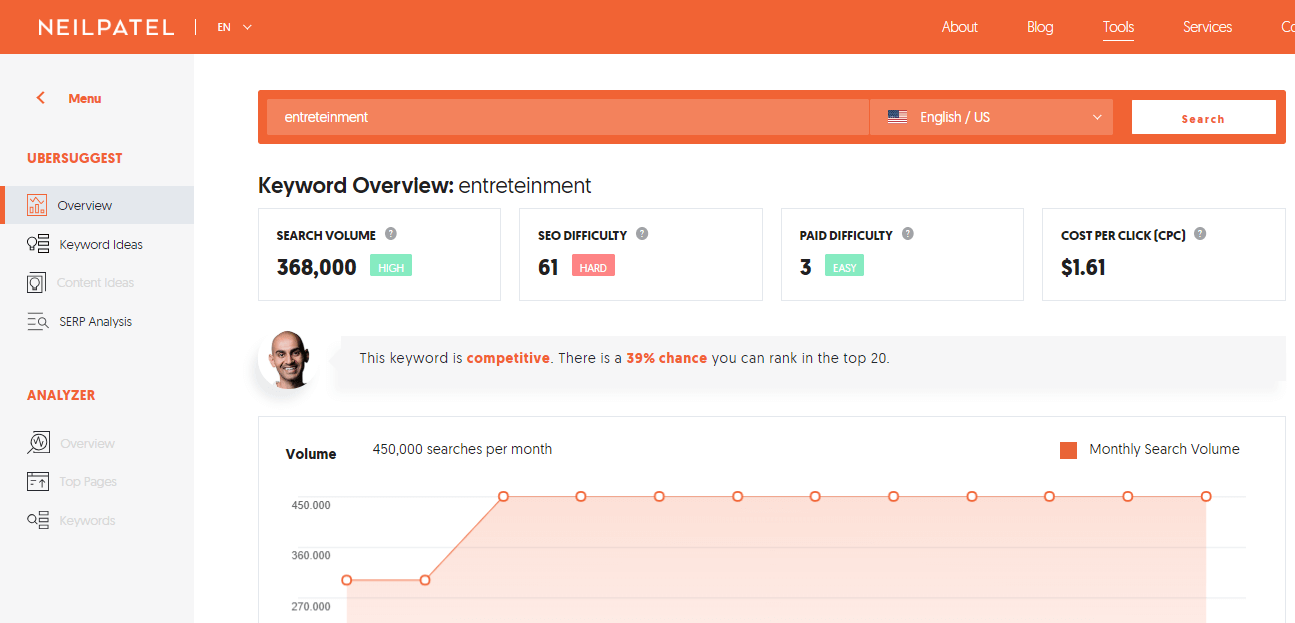Click Top Pages link under Analyzer

pos(88,482)
